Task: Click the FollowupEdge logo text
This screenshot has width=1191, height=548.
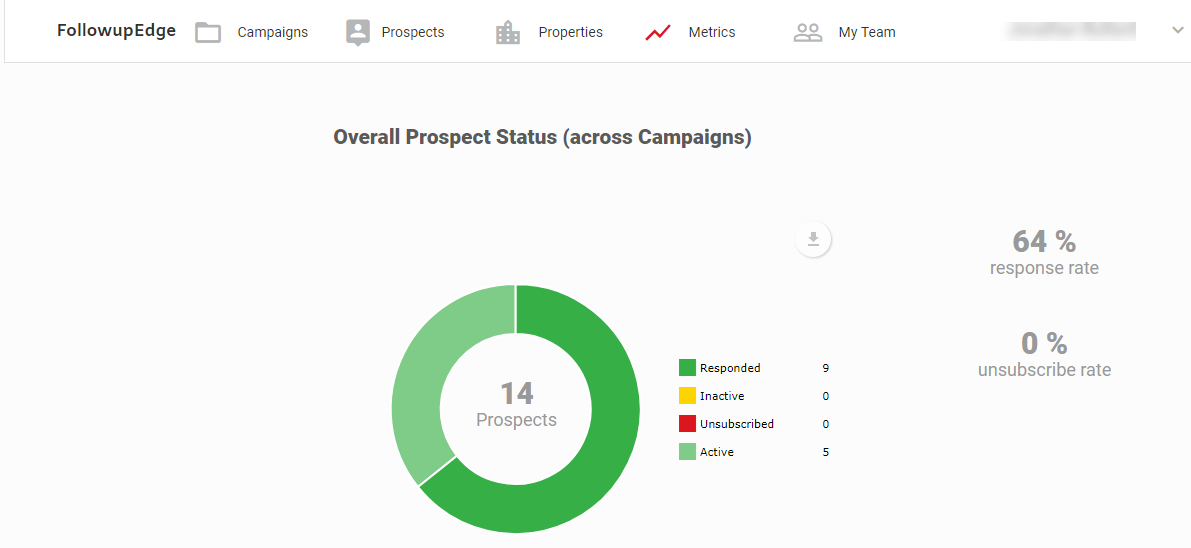Action: (x=116, y=31)
